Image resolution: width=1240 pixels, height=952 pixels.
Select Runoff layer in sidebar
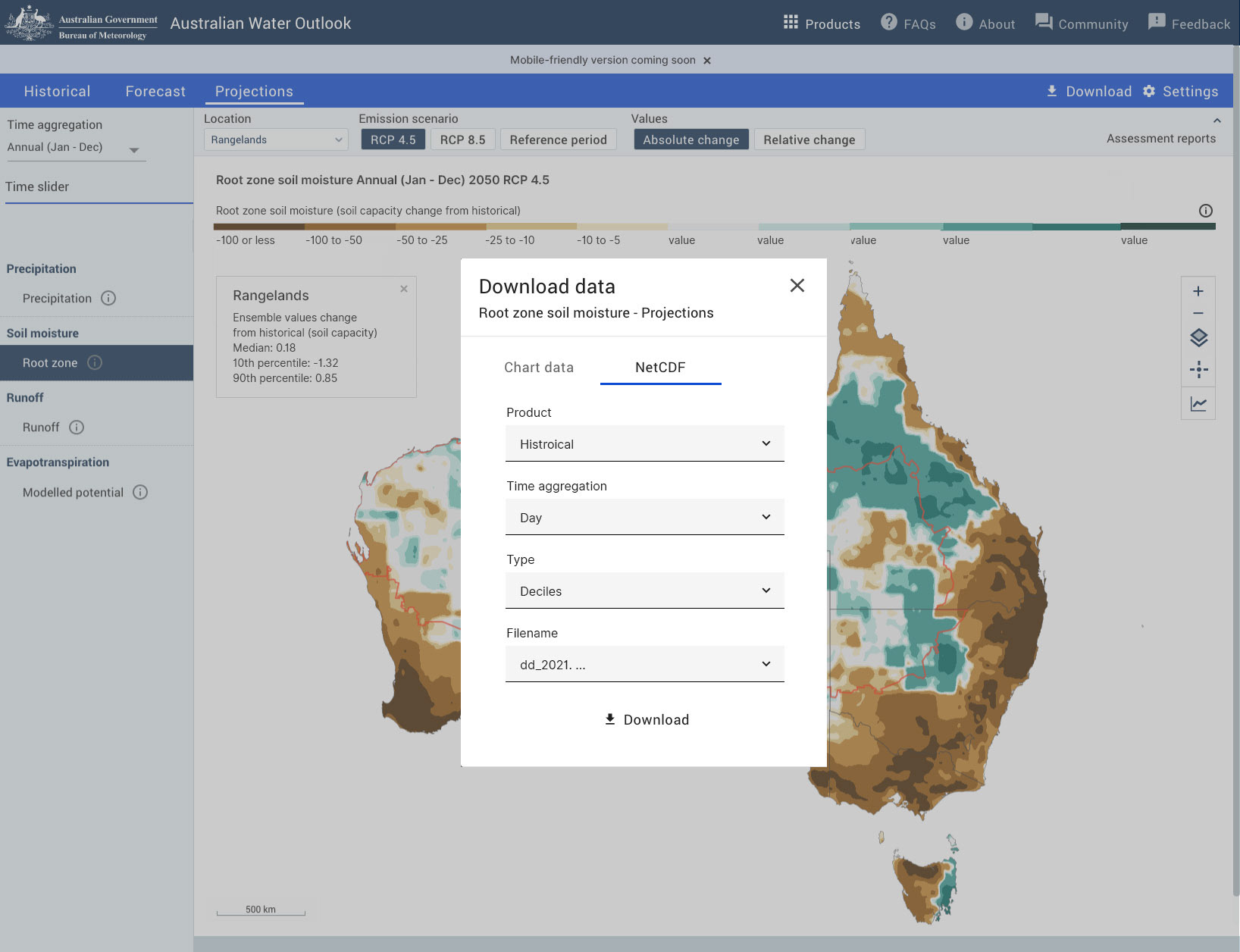[x=41, y=427]
